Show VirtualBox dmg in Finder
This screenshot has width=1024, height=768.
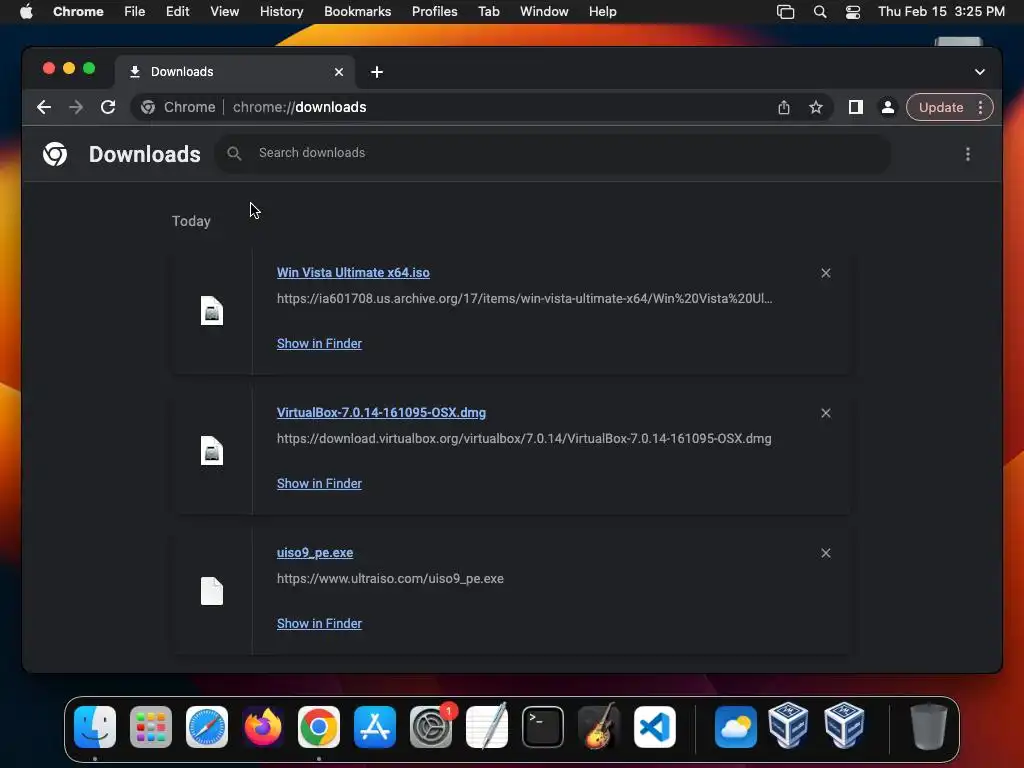[x=319, y=483]
